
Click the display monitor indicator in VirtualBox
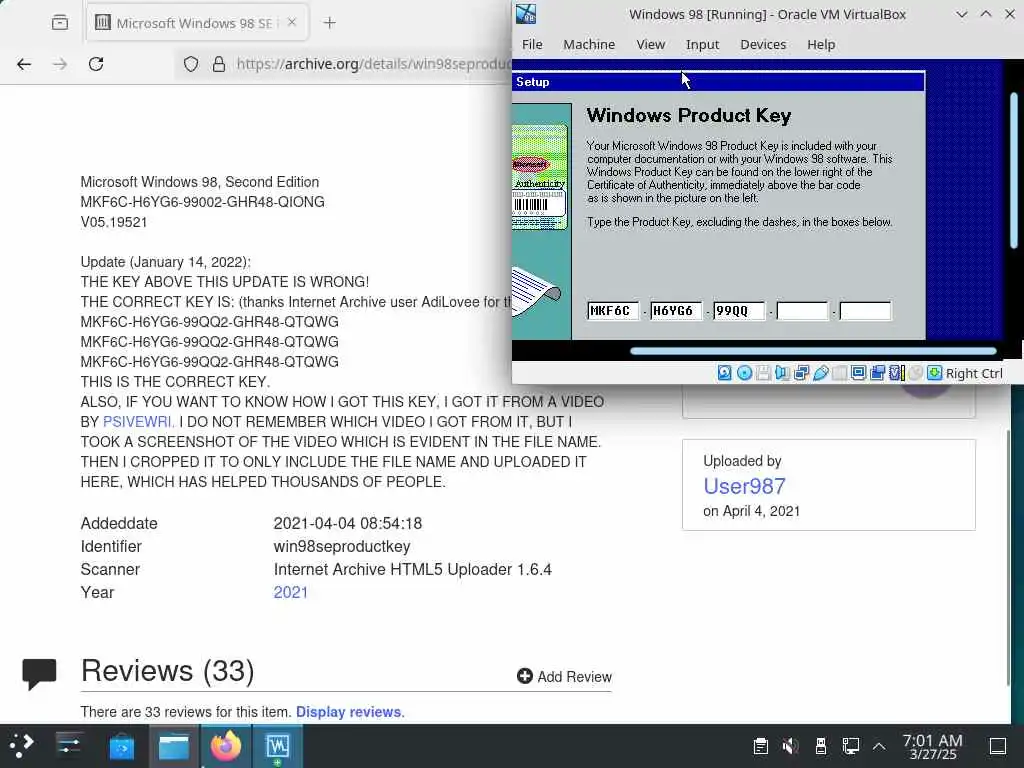(x=859, y=373)
